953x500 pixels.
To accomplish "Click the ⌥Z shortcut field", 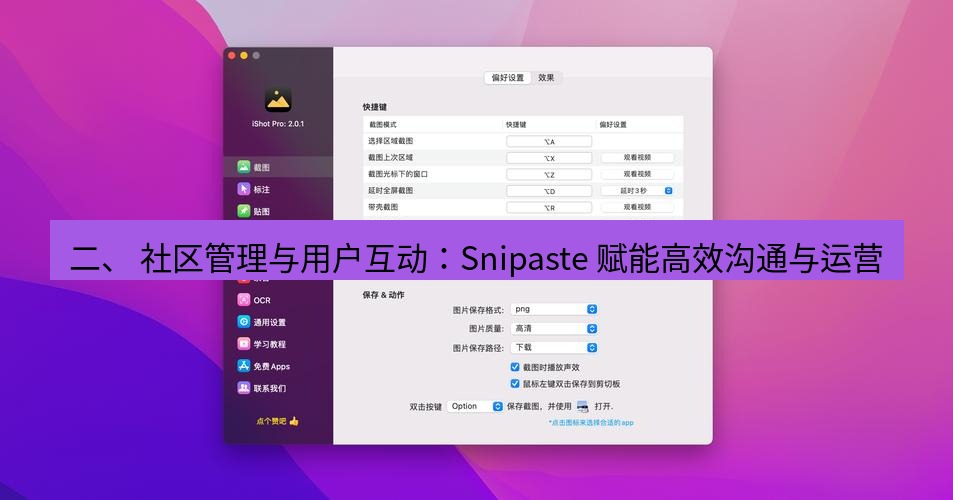I will (x=549, y=174).
